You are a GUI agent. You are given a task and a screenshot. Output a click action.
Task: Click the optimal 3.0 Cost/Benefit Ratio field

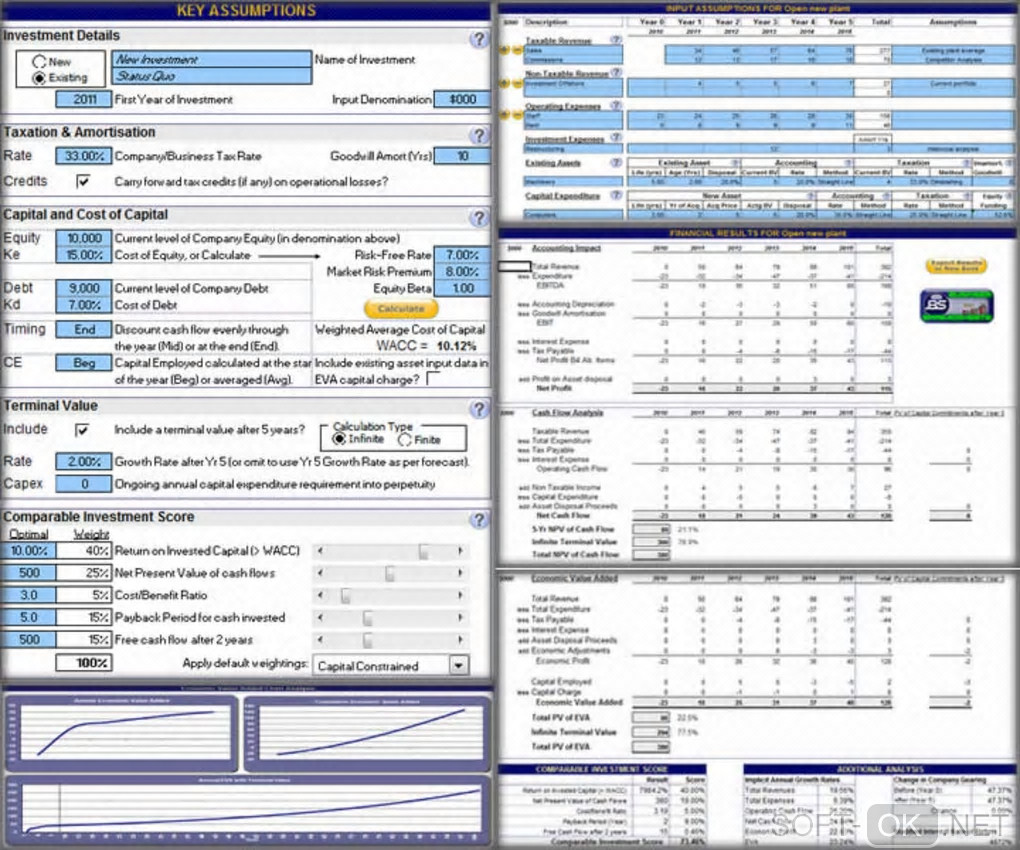(29, 595)
